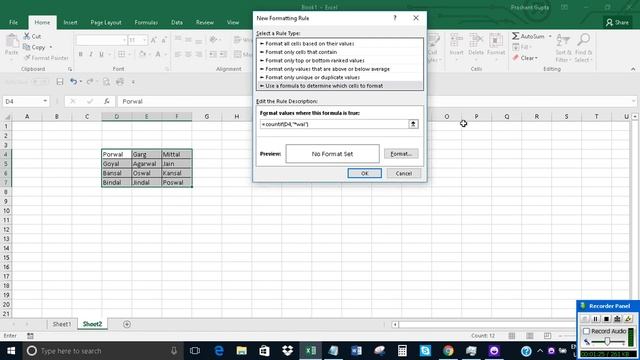Screen dimensions: 640x360
Task: Adjust the Recorder Panel volume slider
Action: point(607,342)
